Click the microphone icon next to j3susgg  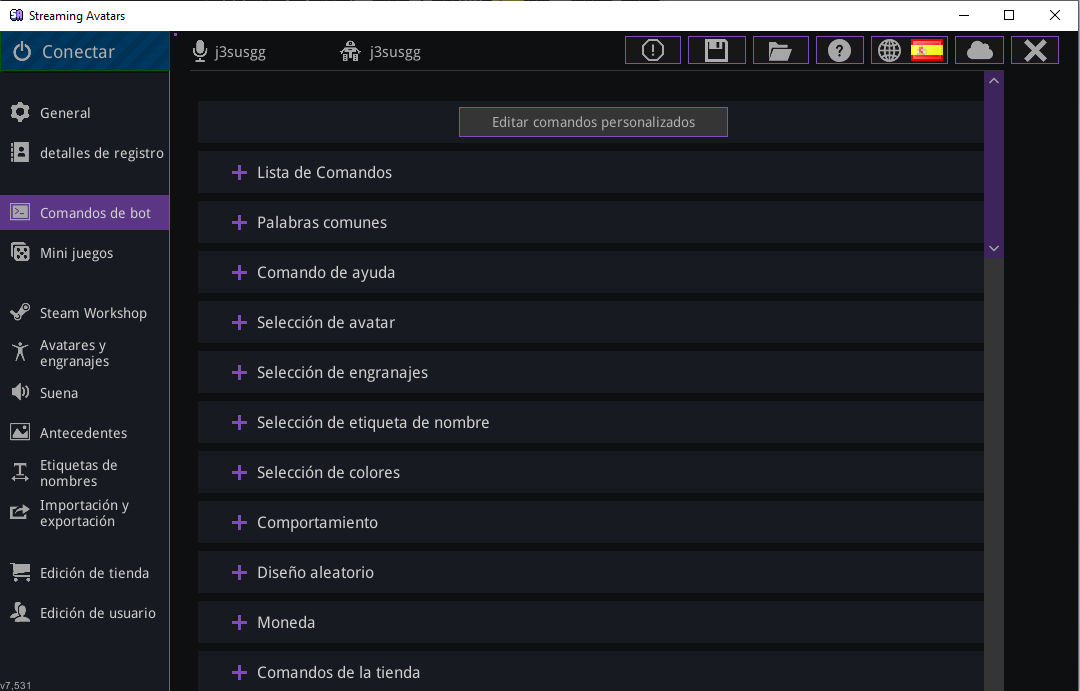coord(199,49)
